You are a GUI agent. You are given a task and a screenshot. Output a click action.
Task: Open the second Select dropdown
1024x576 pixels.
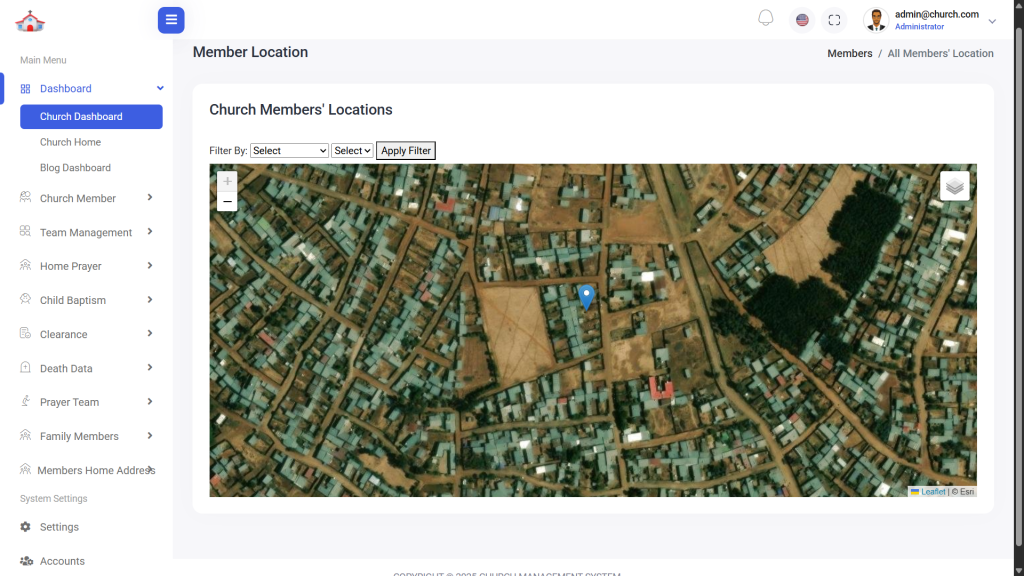(x=352, y=151)
